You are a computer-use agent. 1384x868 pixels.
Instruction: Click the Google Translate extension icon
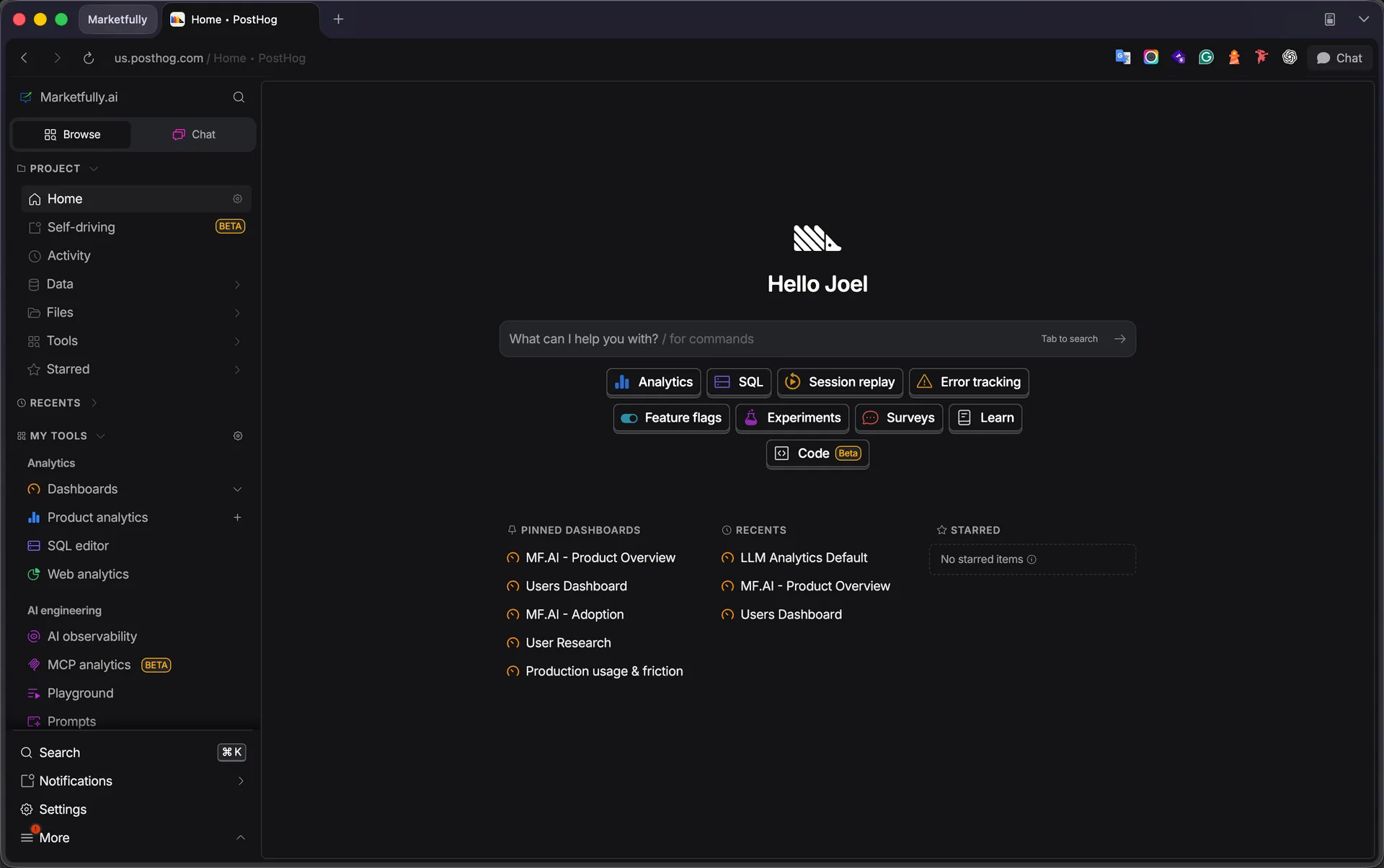[1122, 58]
